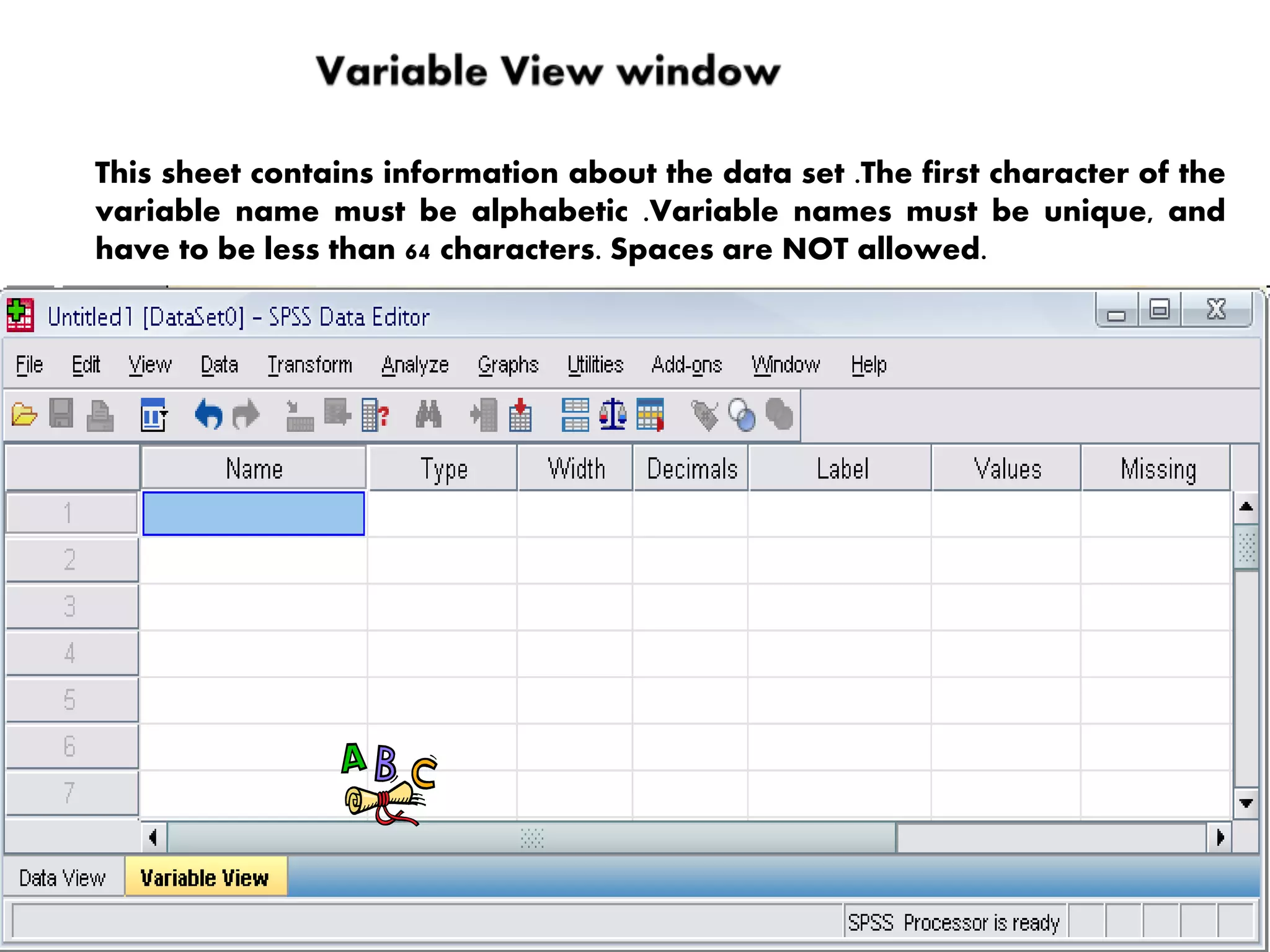This screenshot has width=1270, height=952.
Task: Open the Graphs menu
Action: [x=508, y=365]
